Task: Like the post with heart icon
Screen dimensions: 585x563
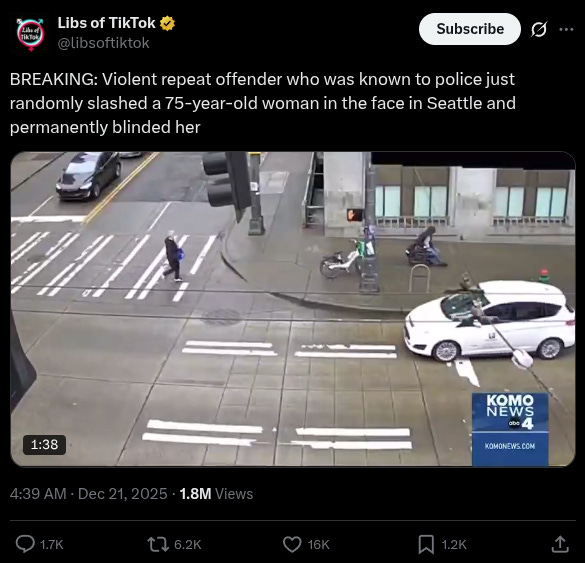Action: (292, 544)
